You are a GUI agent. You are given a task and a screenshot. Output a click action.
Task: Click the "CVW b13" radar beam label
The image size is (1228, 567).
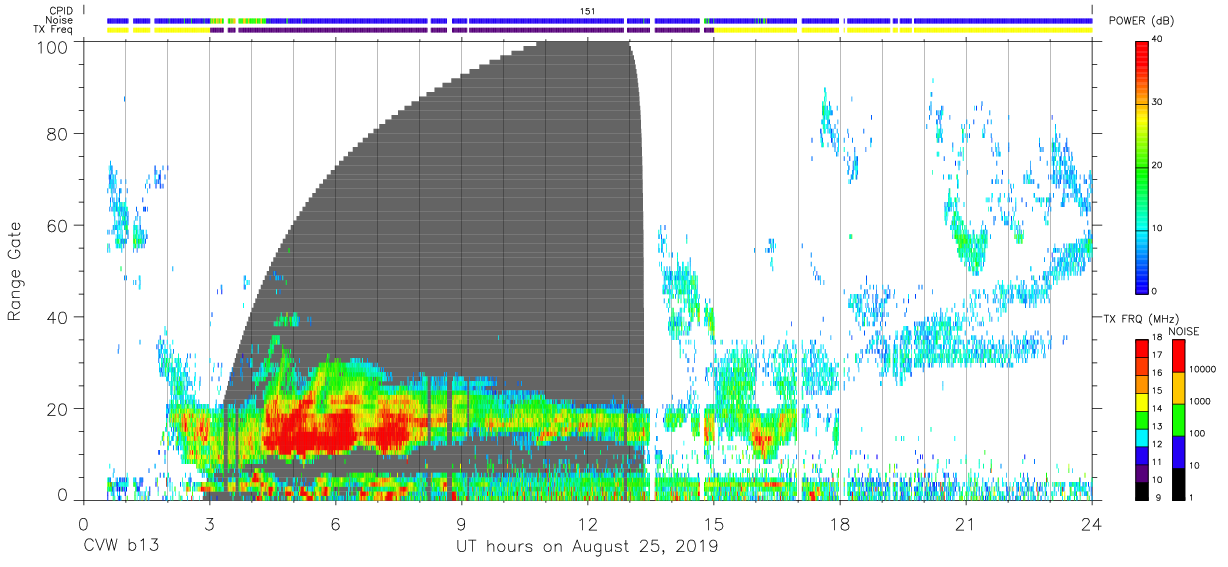pyautogui.click(x=121, y=547)
